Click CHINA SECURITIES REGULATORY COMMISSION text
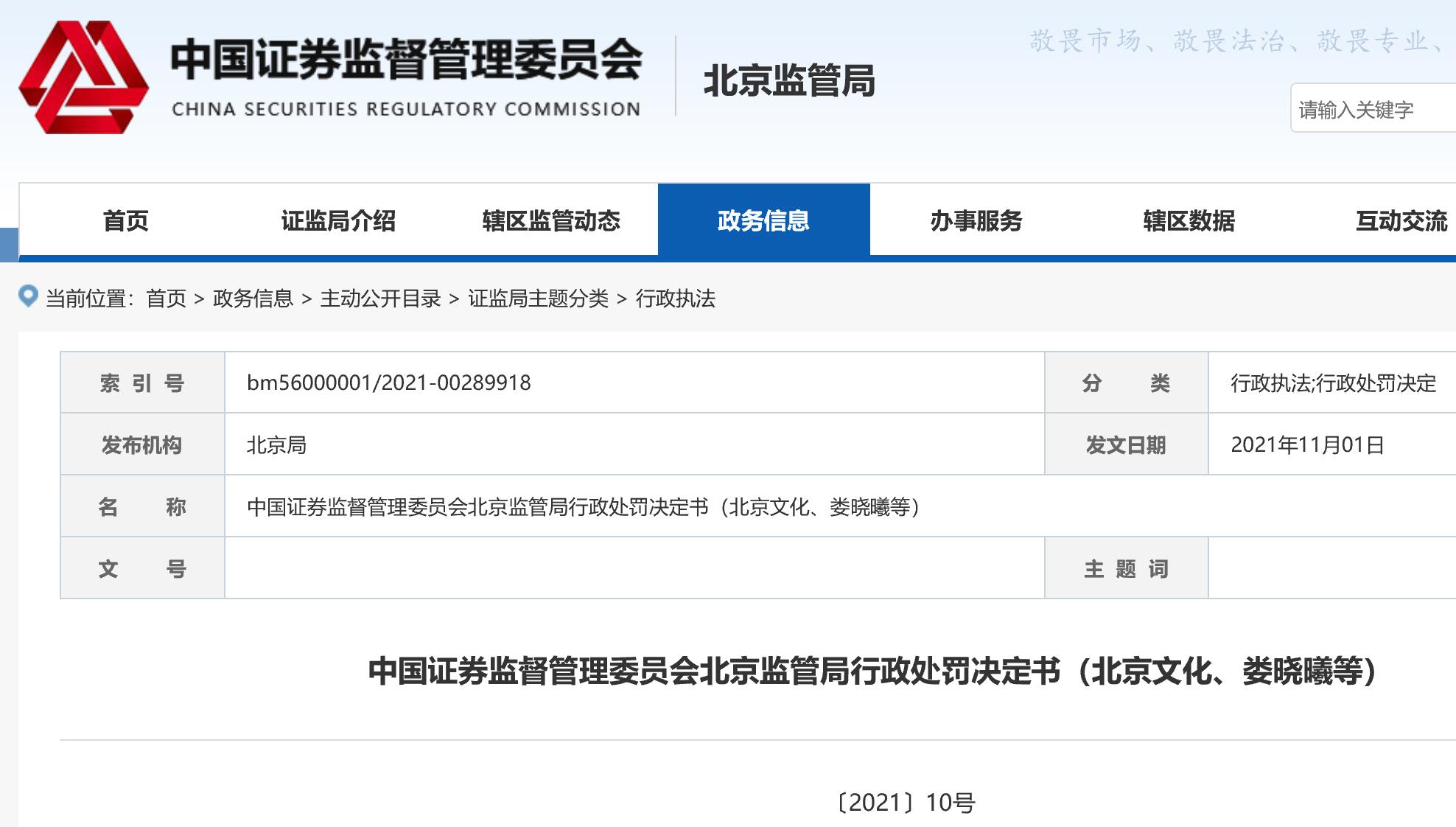The width and height of the screenshot is (1456, 827). [406, 109]
